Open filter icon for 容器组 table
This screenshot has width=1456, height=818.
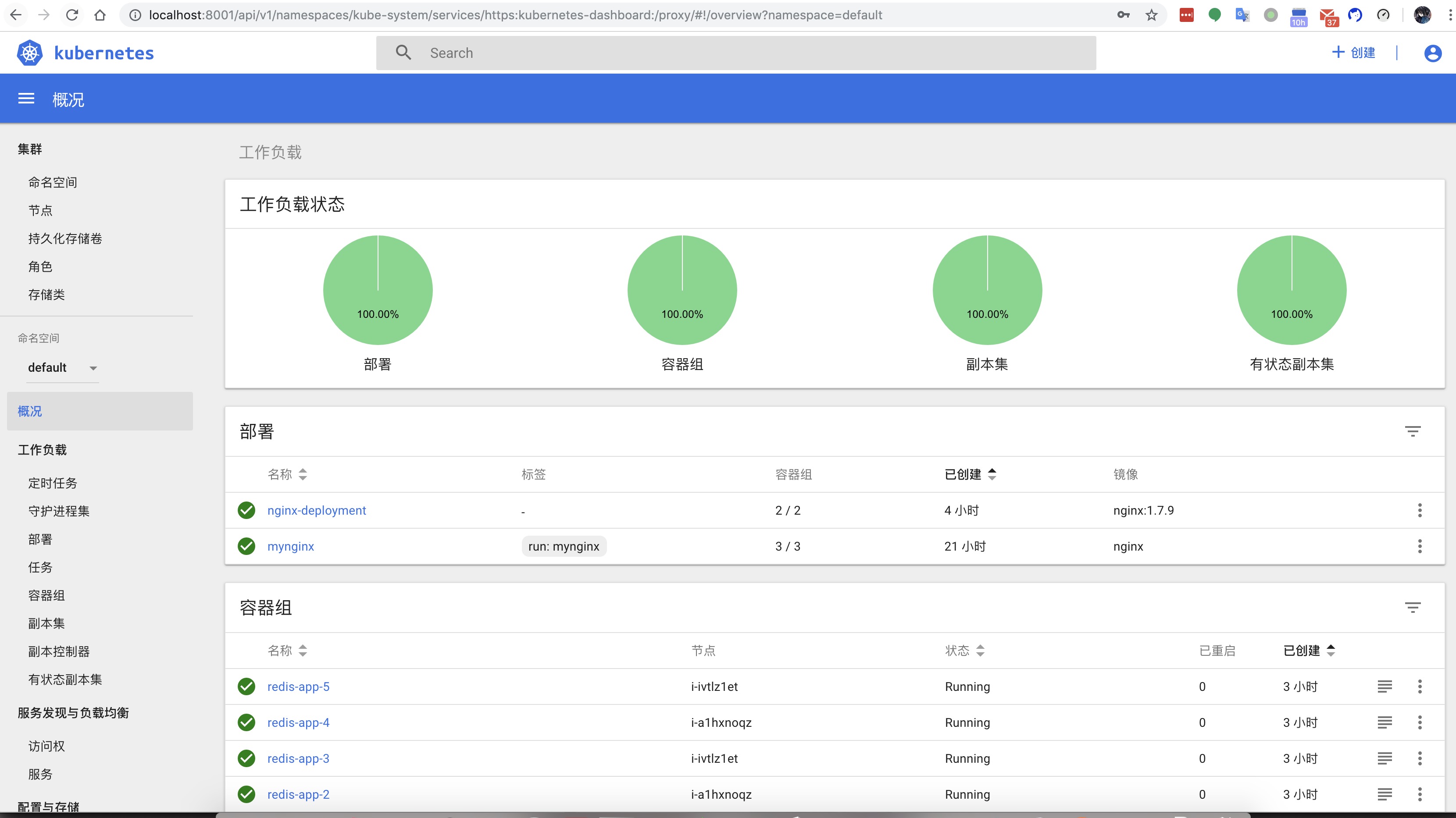coord(1413,608)
